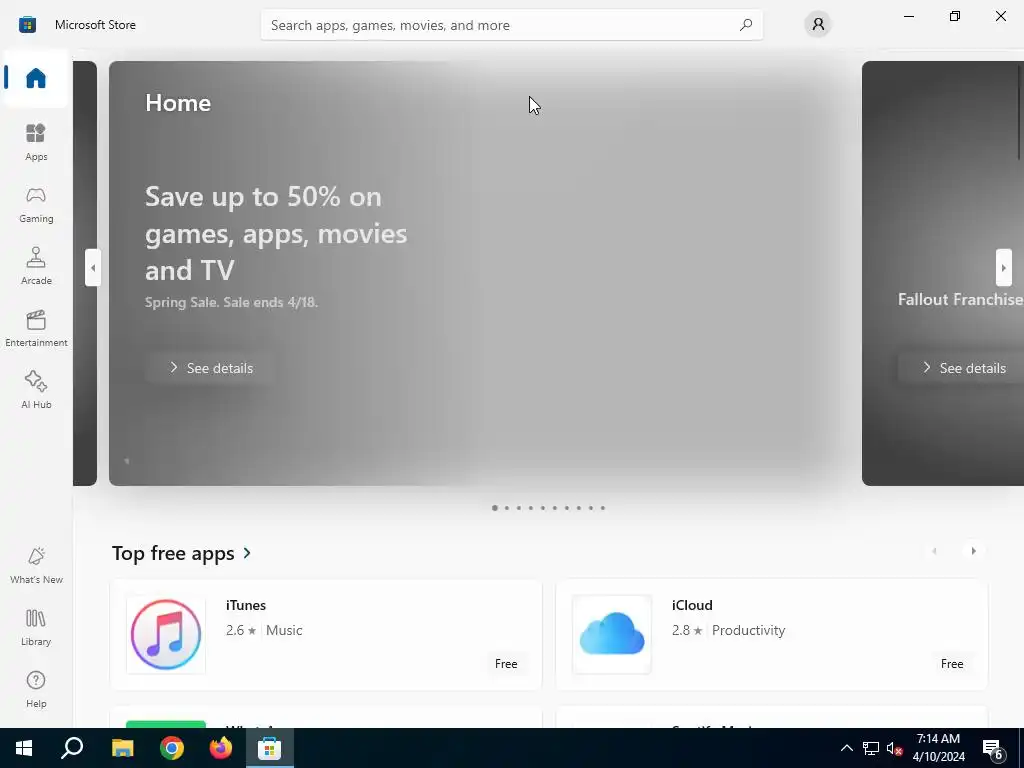Viewport: 1024px width, 768px height.
Task: Launch Firefox from taskbar
Action: pyautogui.click(x=221, y=748)
